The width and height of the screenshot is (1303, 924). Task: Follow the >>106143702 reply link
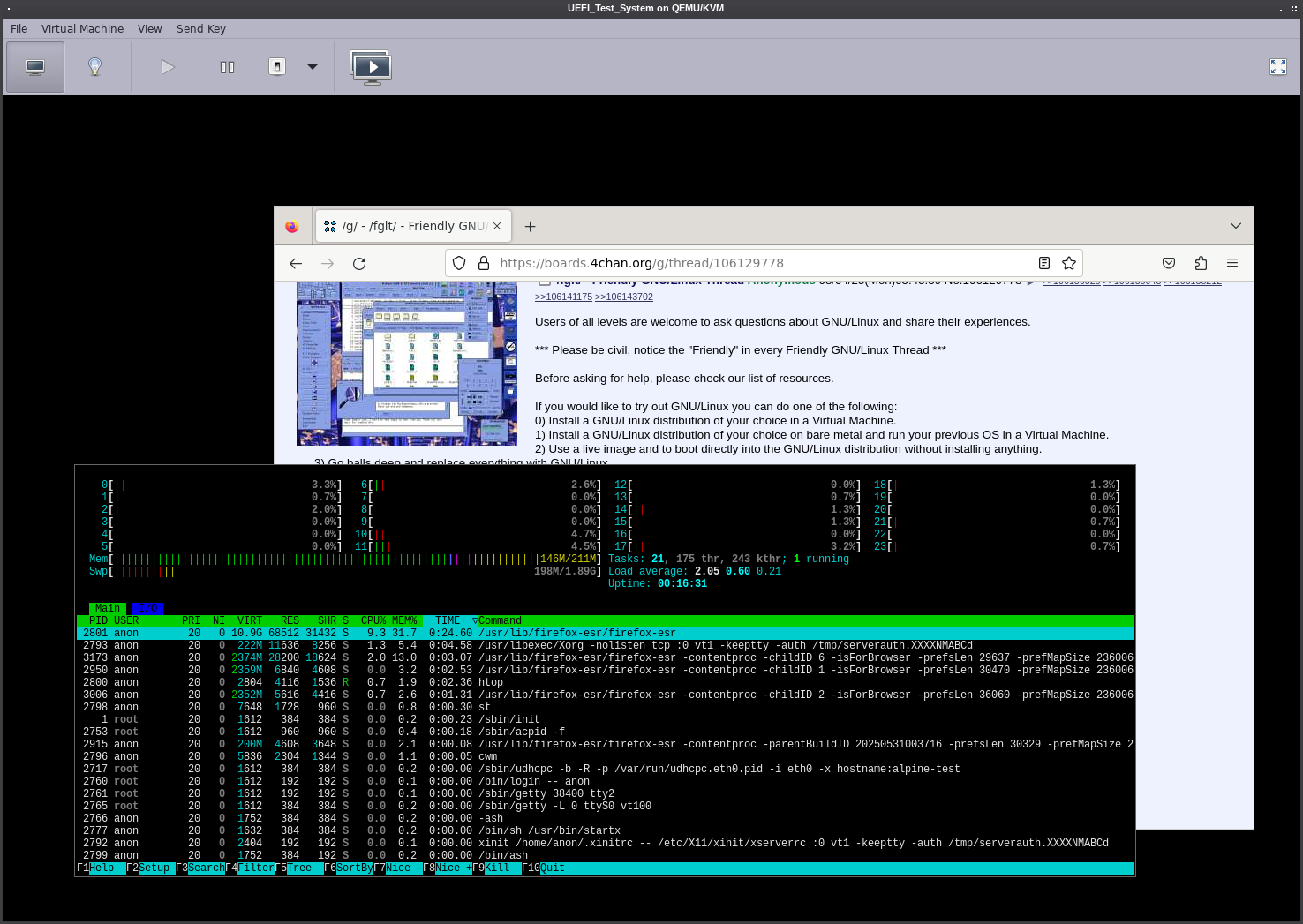[x=624, y=297]
